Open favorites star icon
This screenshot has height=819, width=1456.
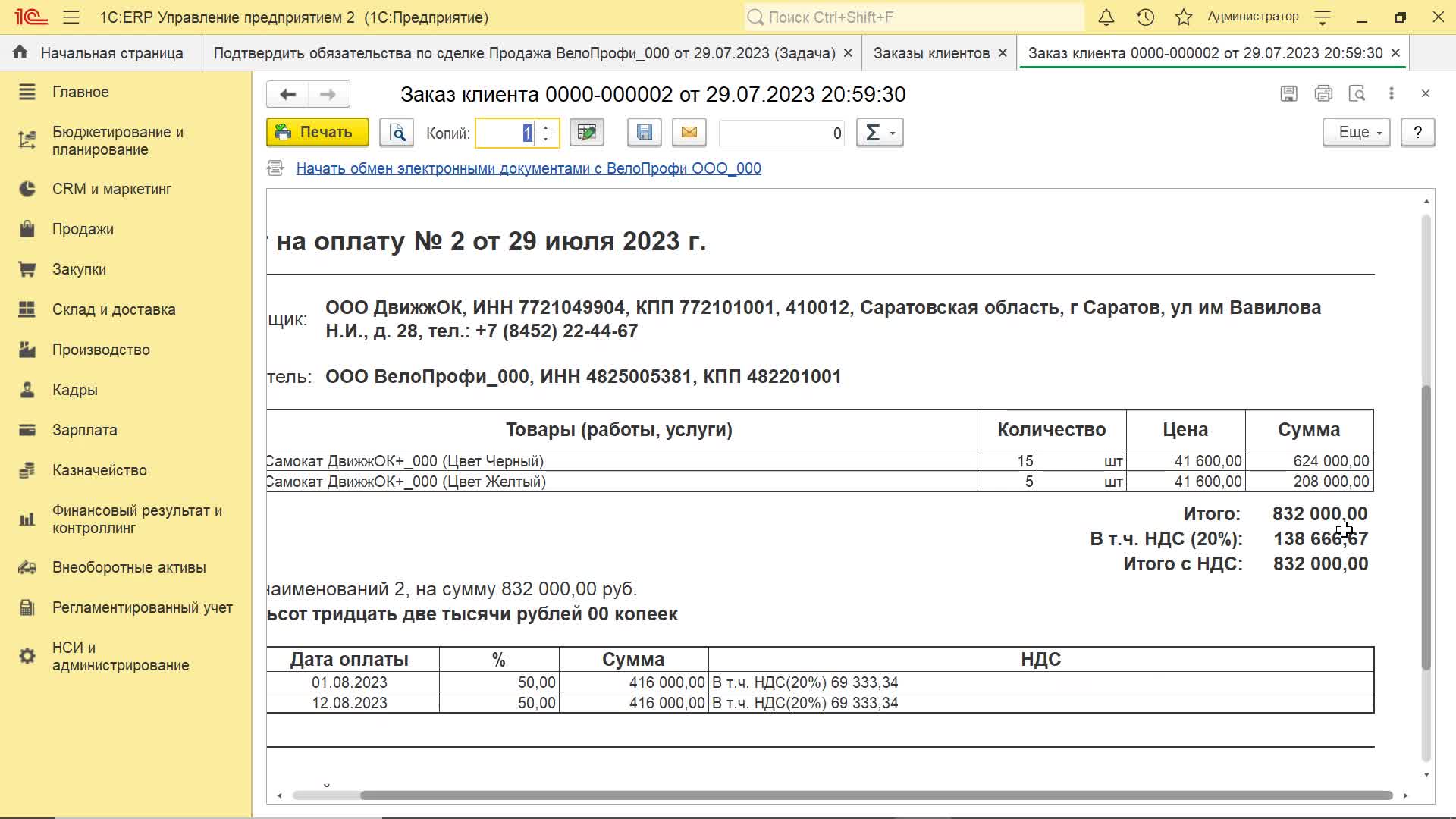coord(1183,17)
